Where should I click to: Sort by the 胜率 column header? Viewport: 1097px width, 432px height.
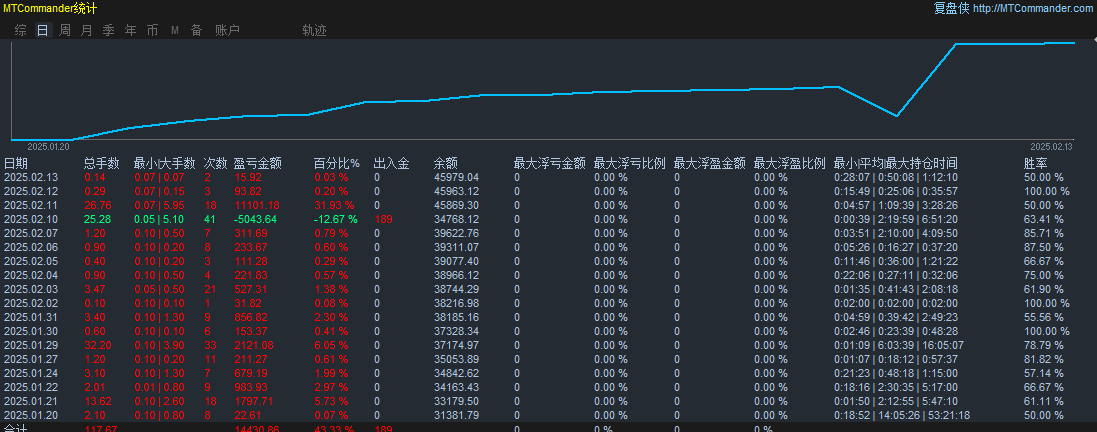[1036, 163]
